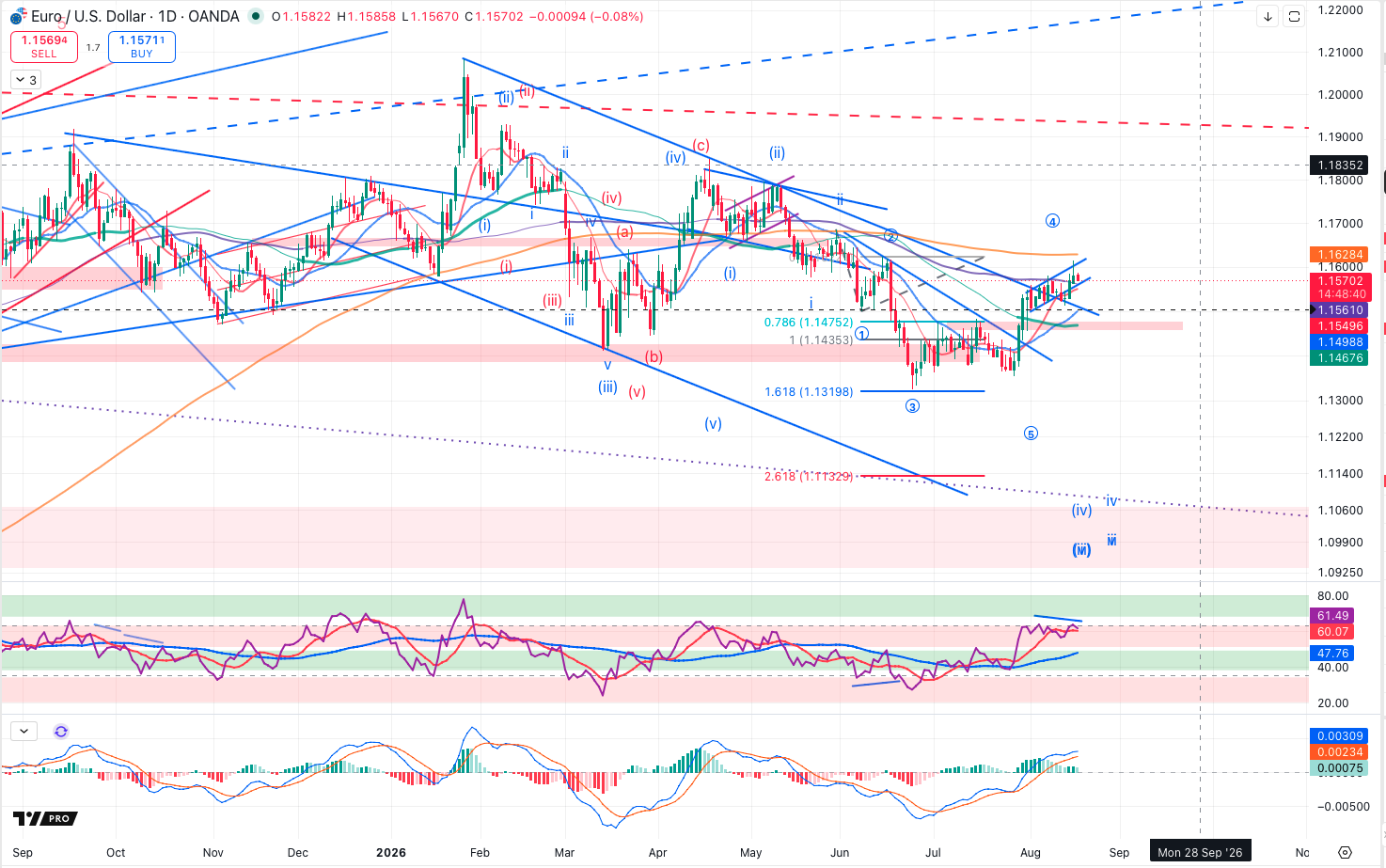The height and width of the screenshot is (868, 1386).
Task: Click the 2026 year marker on time axis
Action: [x=390, y=853]
